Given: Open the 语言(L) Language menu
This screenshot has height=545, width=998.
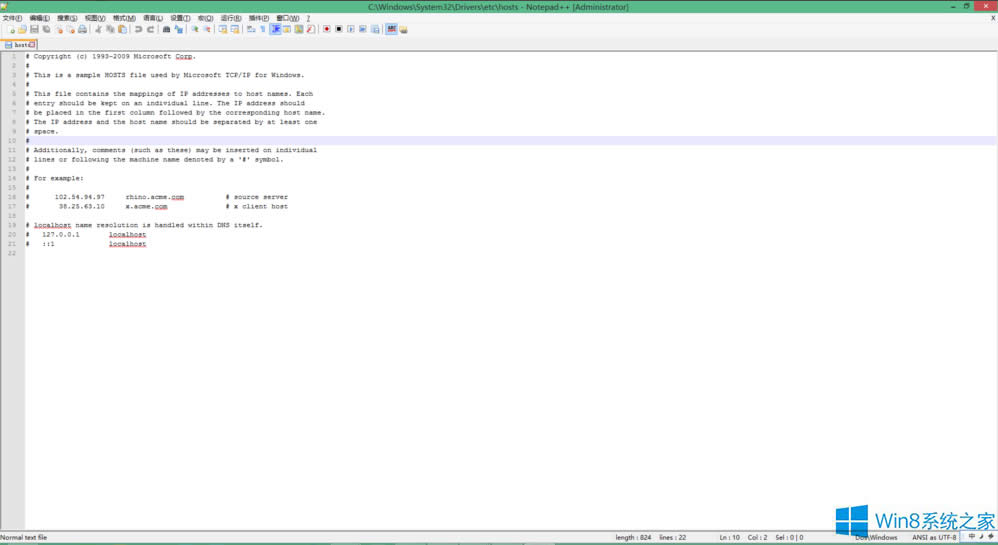Looking at the screenshot, I should [153, 18].
